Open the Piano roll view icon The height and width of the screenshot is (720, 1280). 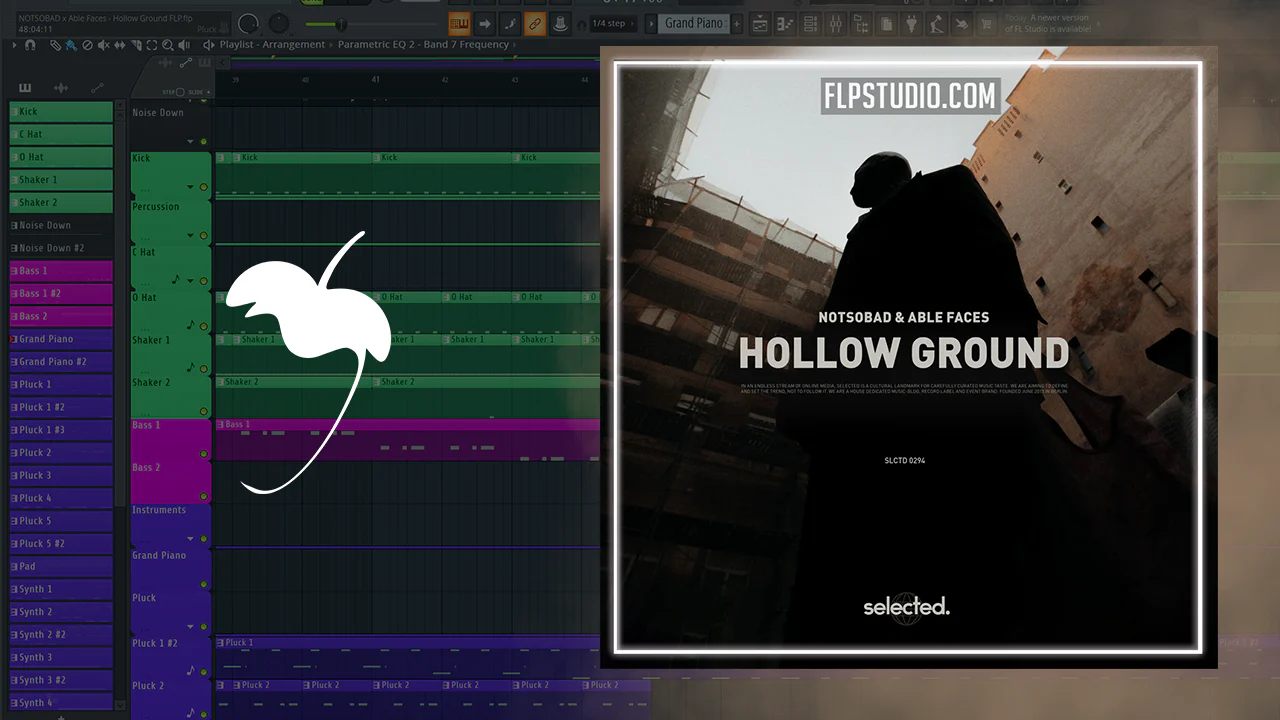tap(787, 23)
